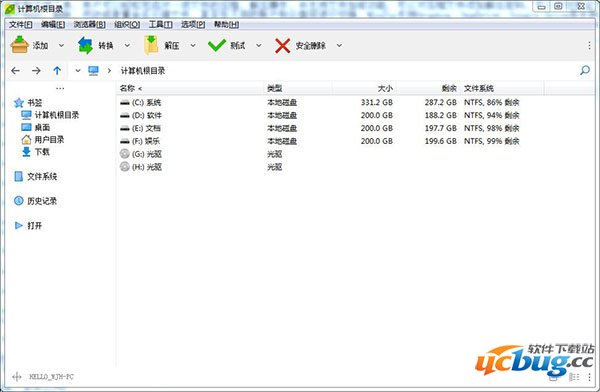Open toolbar overflow three-dot menu
This screenshot has width=600, height=392.
click(x=589, y=46)
